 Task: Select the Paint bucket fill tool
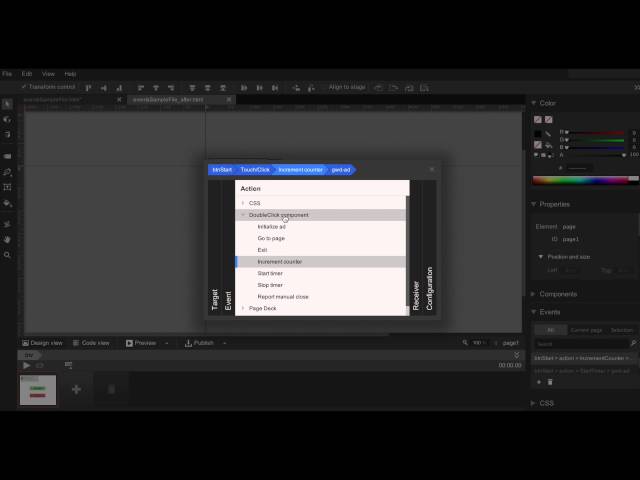tap(7, 203)
